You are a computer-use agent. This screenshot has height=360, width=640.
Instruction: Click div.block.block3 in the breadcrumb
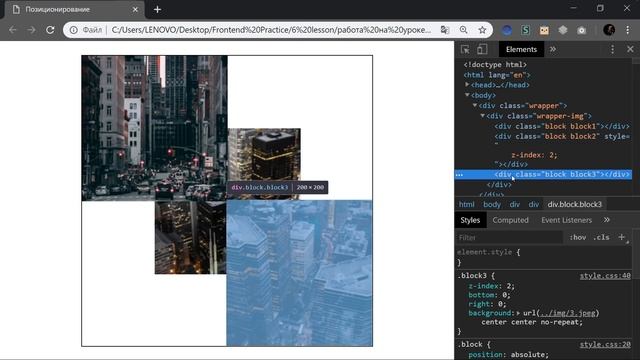click(574, 204)
